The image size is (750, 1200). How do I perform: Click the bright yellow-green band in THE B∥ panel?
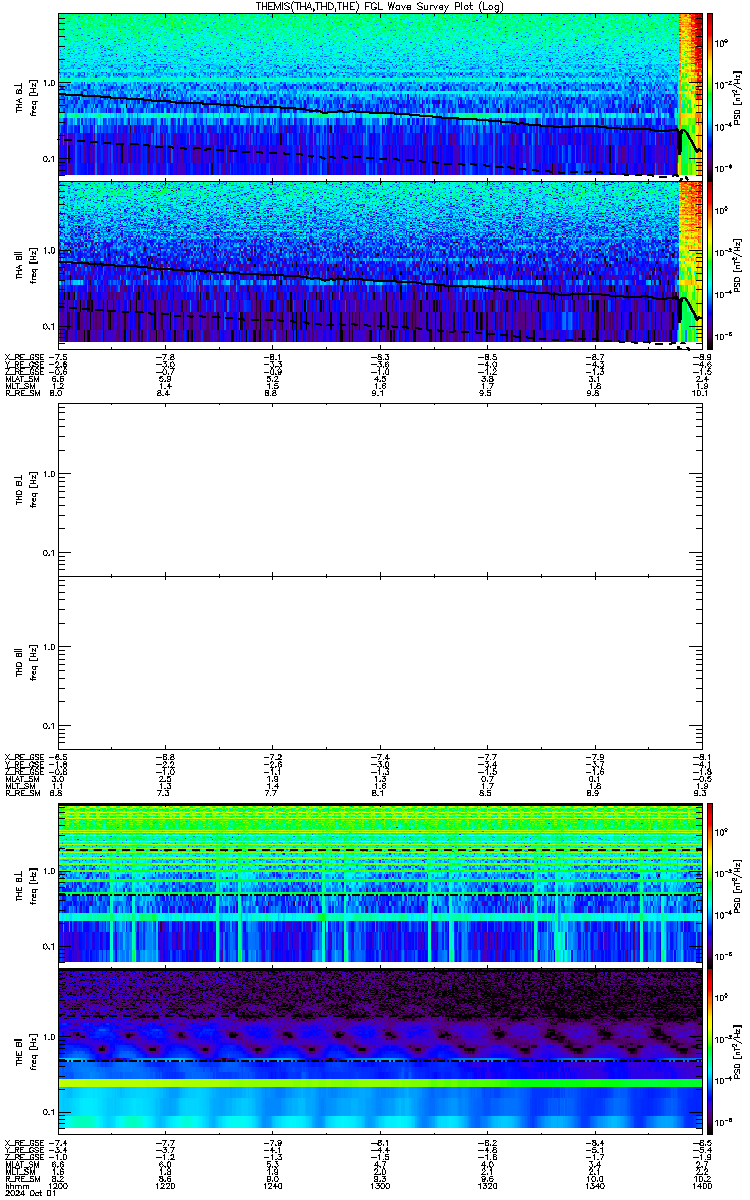(381, 1083)
